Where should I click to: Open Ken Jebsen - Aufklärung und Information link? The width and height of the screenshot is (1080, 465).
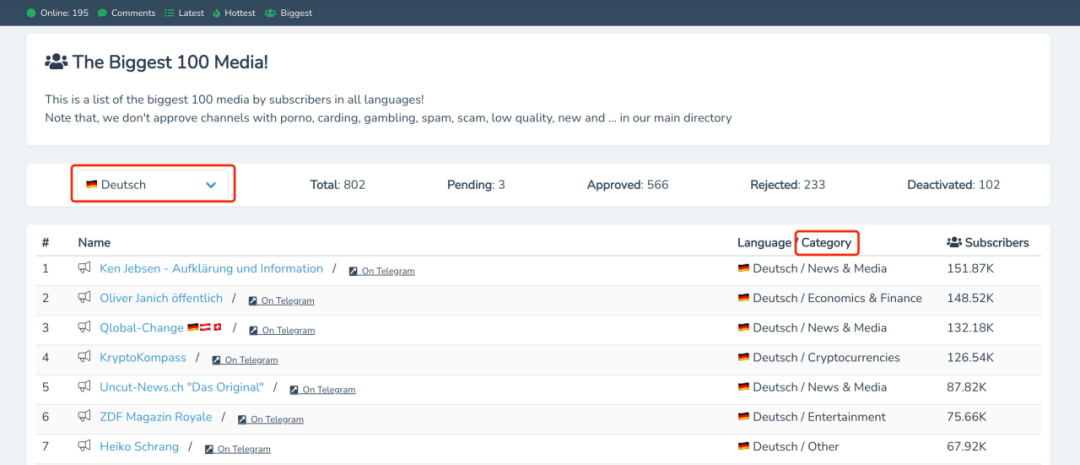coord(211,269)
